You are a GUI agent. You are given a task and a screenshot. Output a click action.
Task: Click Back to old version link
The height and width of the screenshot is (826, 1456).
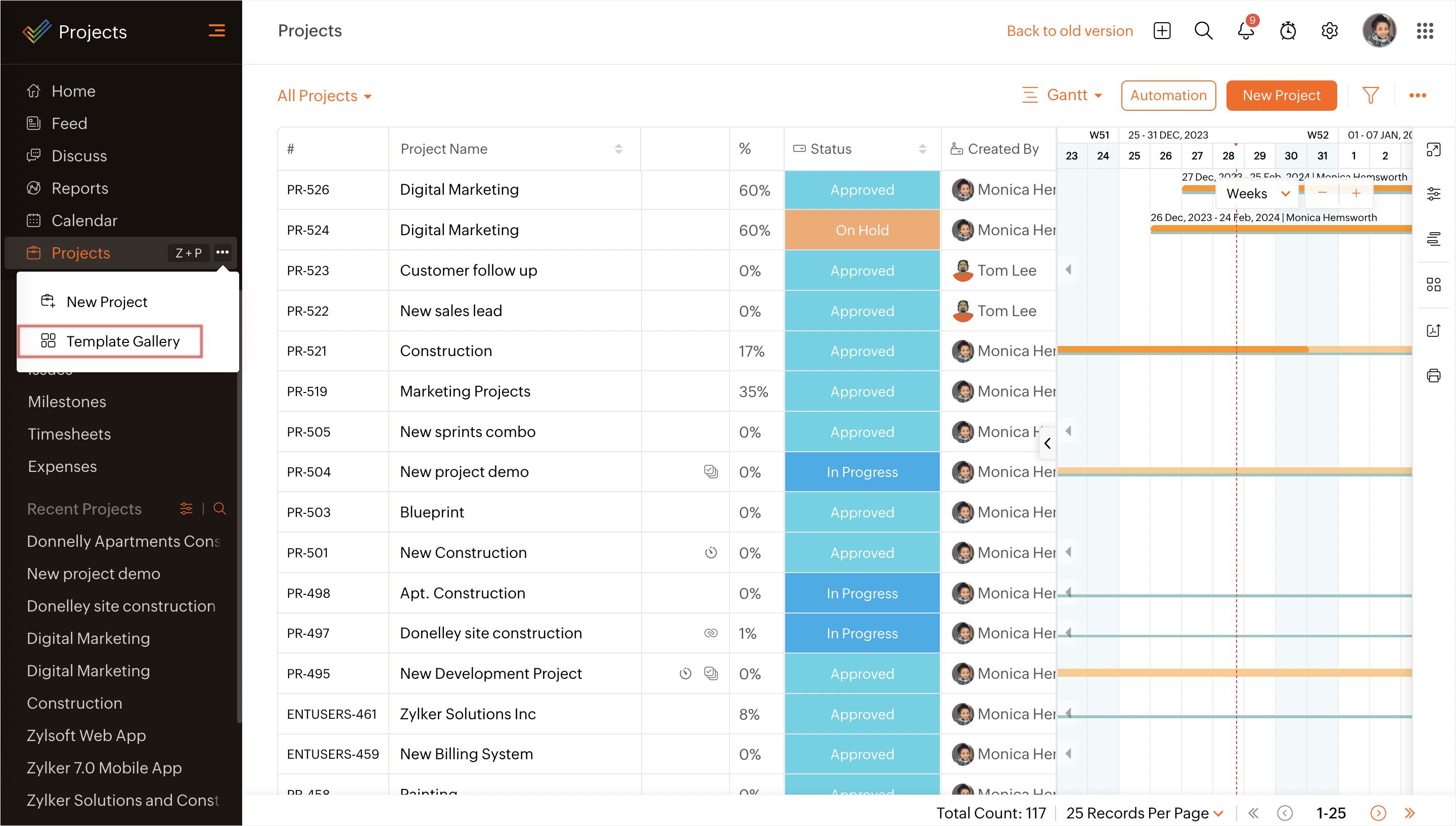point(1069,31)
